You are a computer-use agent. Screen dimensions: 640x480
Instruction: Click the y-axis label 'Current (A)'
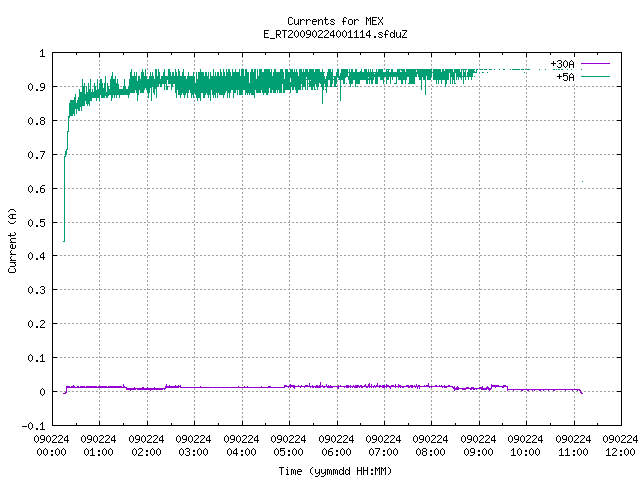12,240
